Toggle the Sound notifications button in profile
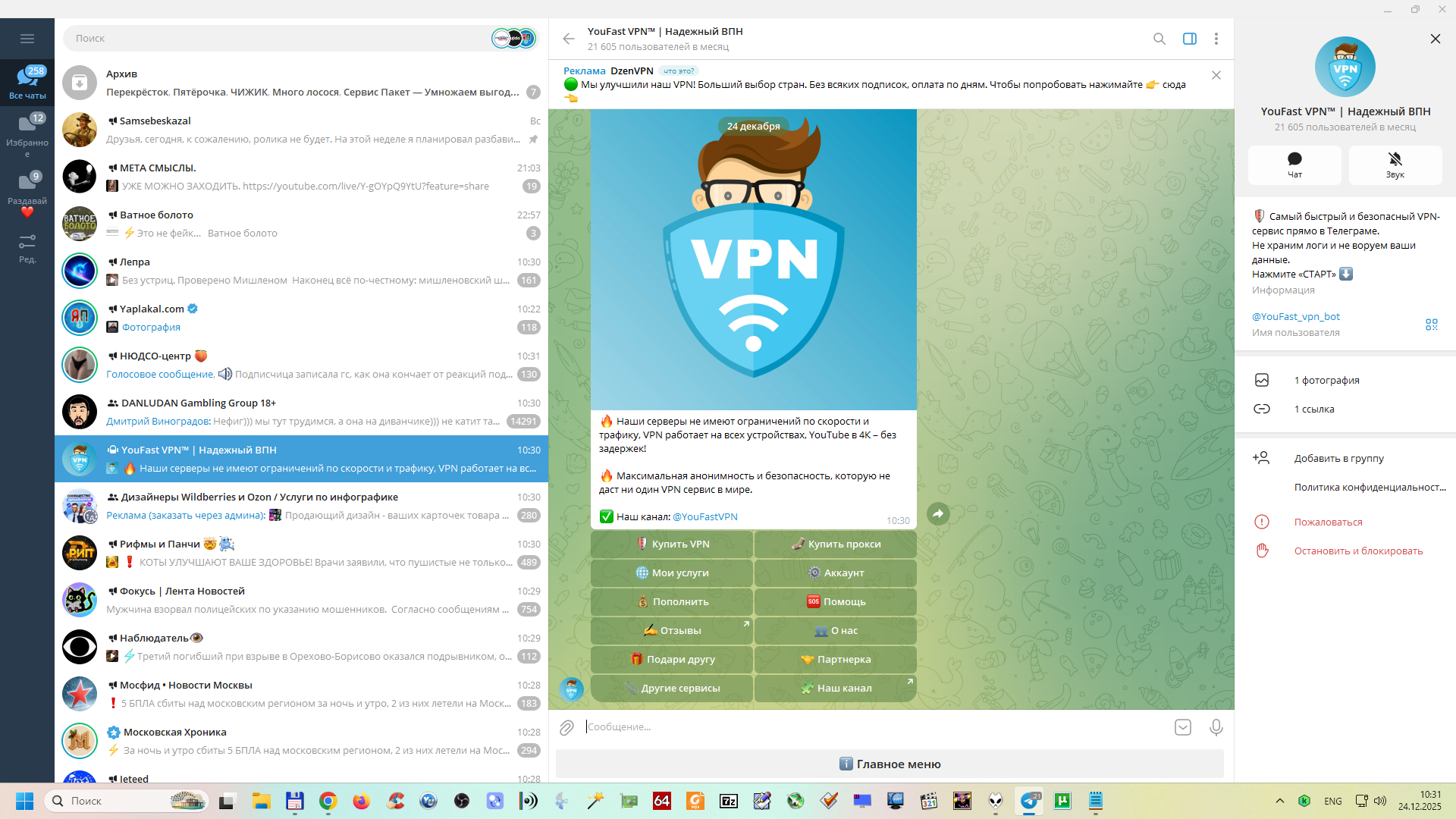The height and width of the screenshot is (819, 1456). coord(1395,165)
